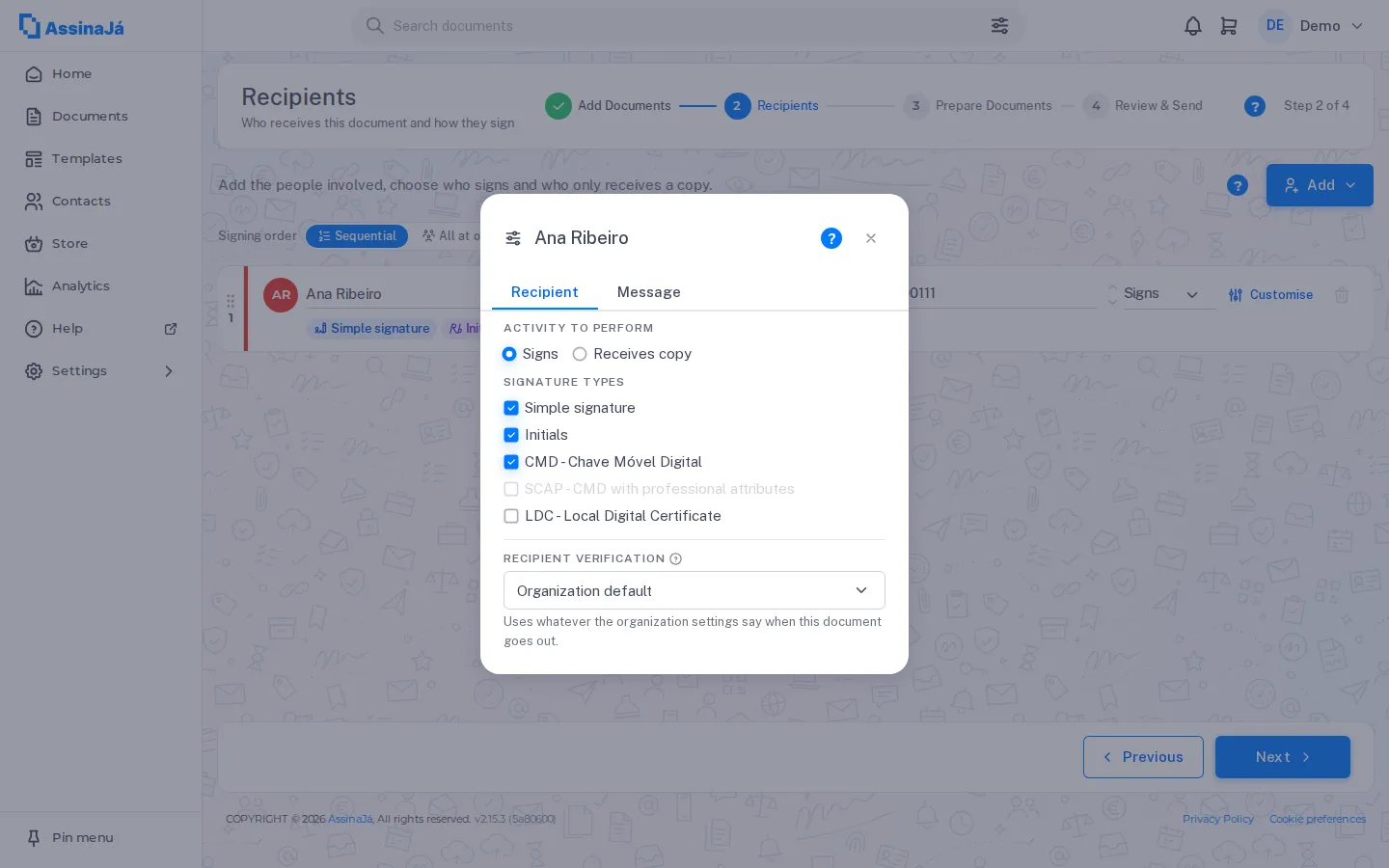Select Receives copy radio option

point(580,354)
